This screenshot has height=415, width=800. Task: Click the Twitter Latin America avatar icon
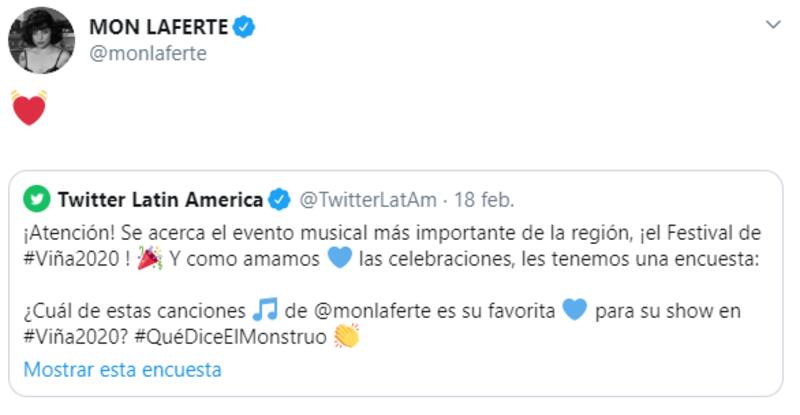37,197
